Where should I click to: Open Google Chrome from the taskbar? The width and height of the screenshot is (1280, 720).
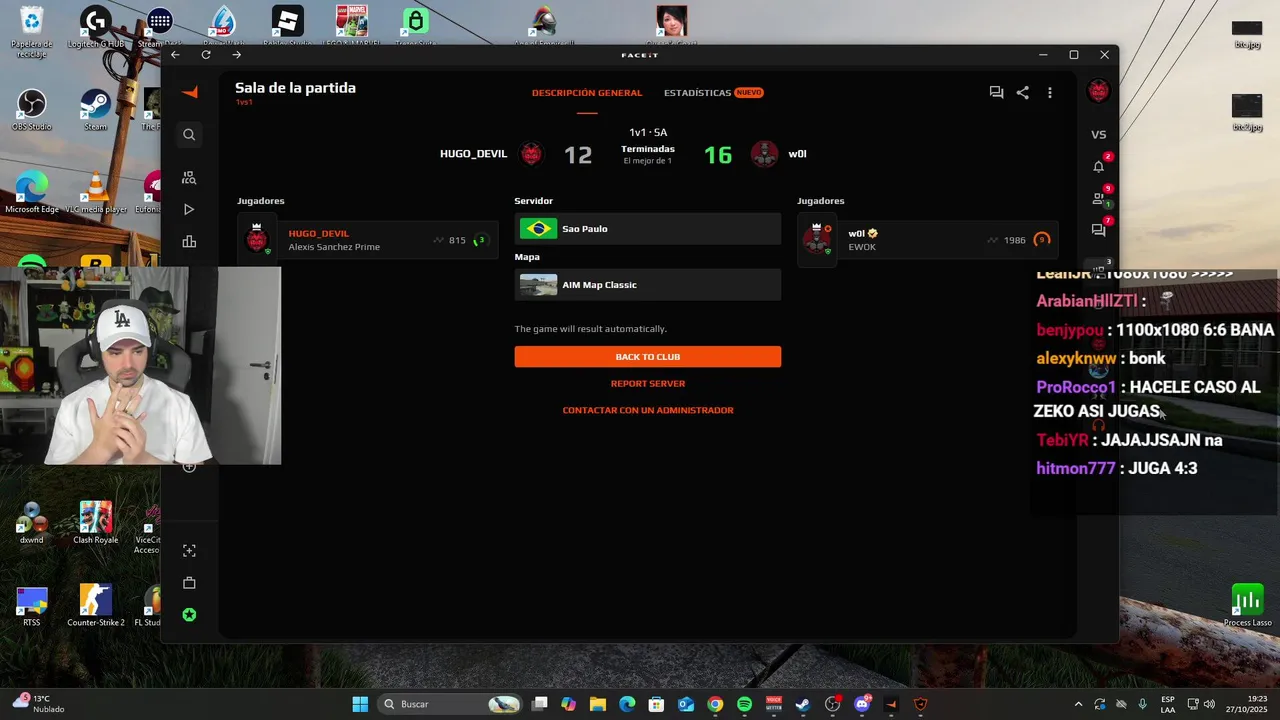pyautogui.click(x=715, y=704)
